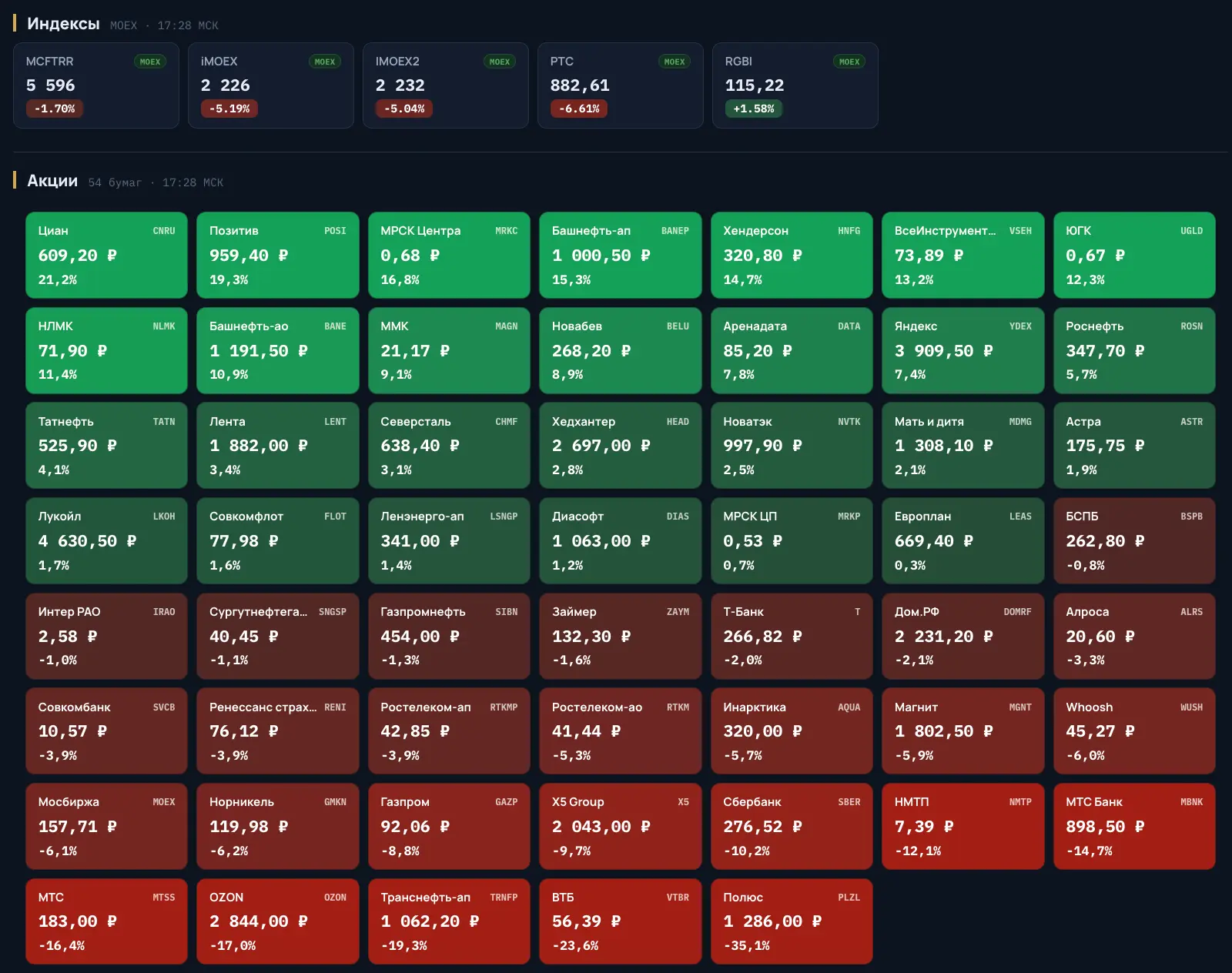Select the Сургутнефтегаз (SNGSP) tile
Screen dimensions: 1232x973
(278, 636)
